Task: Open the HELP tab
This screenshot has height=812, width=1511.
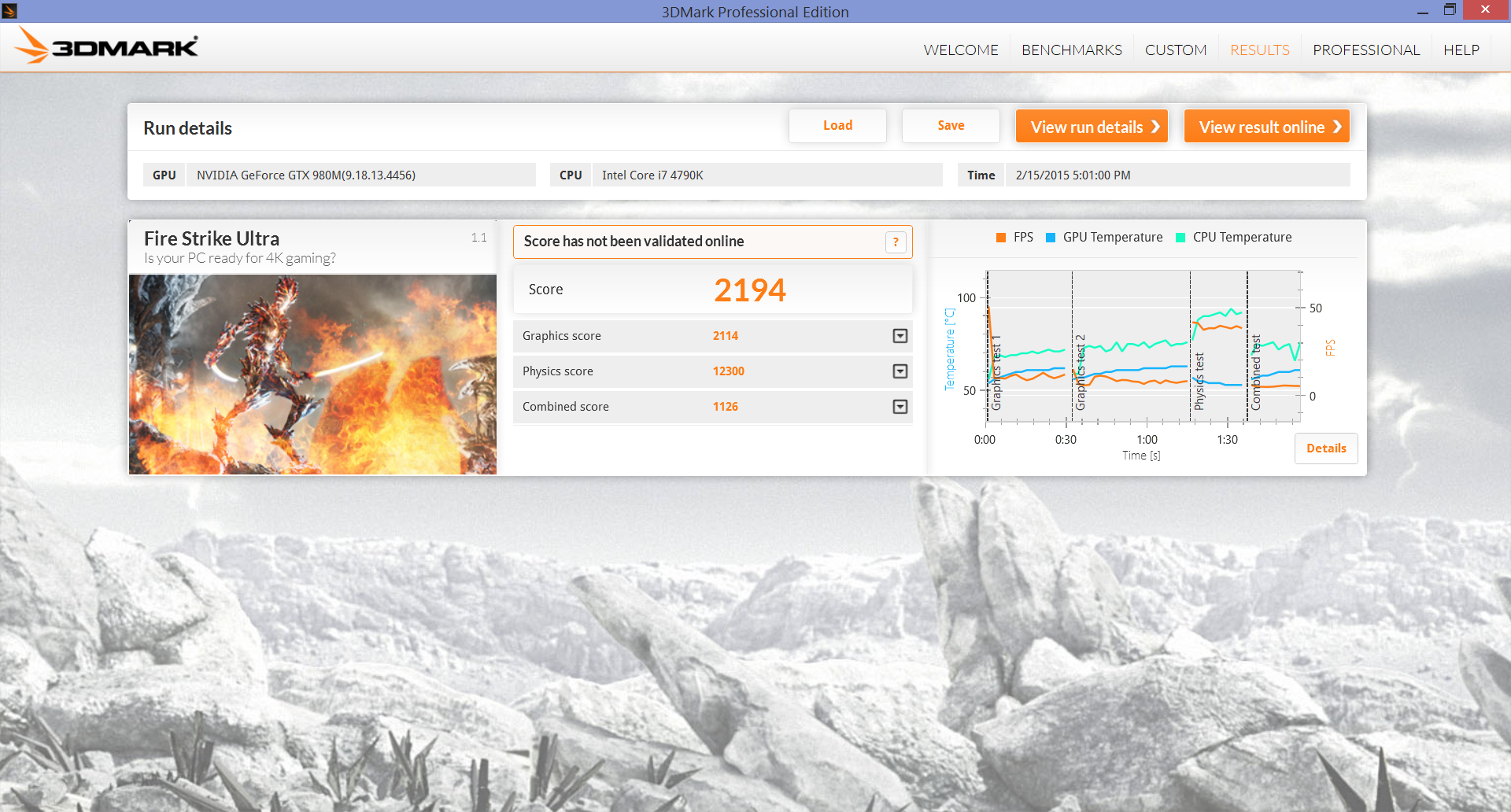Action: coord(1461,50)
